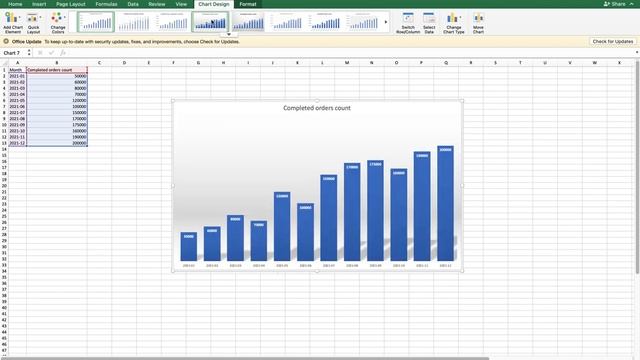Open the Page Layout tab

click(71, 4)
